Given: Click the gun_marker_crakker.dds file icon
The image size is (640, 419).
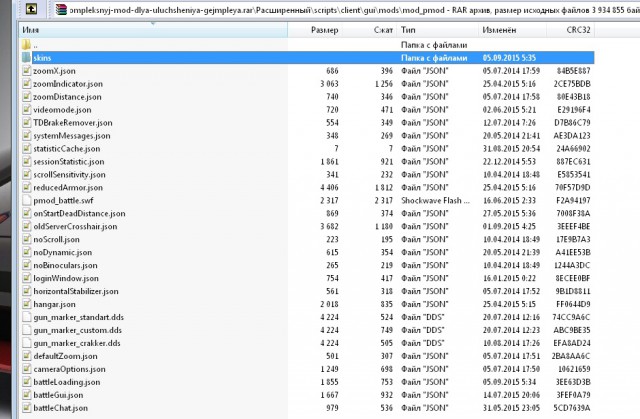Looking at the screenshot, I should pyautogui.click(x=27, y=343).
